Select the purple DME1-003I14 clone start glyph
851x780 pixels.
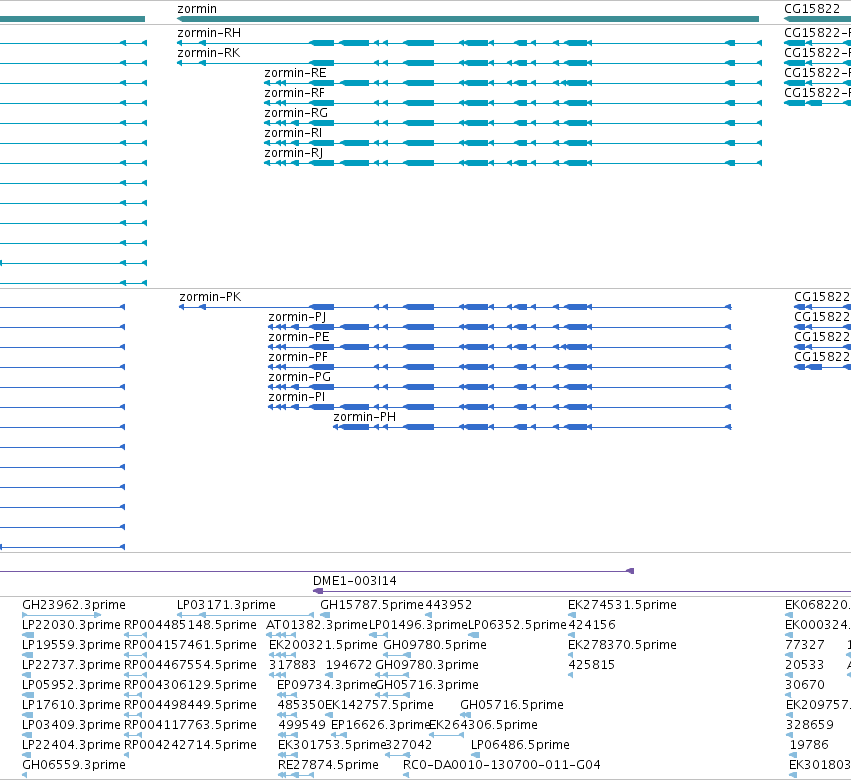319,591
